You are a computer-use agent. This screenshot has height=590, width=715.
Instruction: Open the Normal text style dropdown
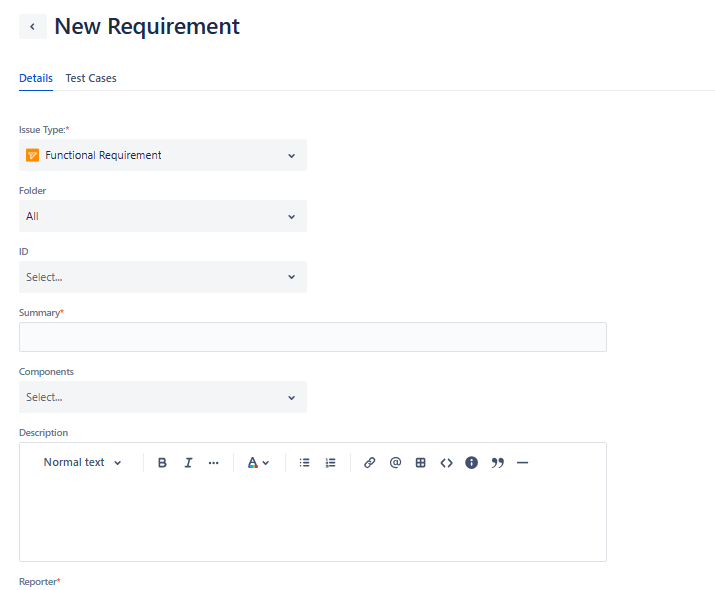click(83, 463)
